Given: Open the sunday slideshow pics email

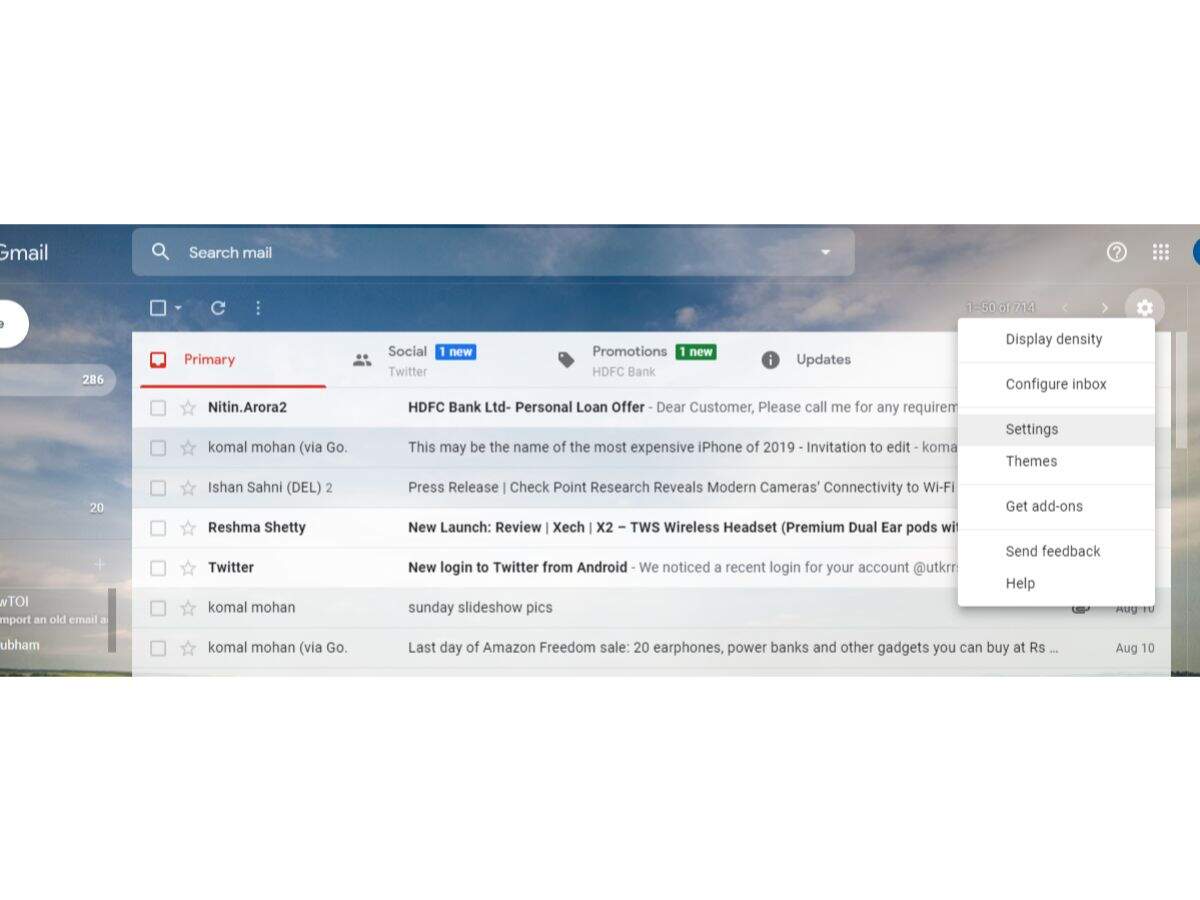Looking at the screenshot, I should 480,608.
